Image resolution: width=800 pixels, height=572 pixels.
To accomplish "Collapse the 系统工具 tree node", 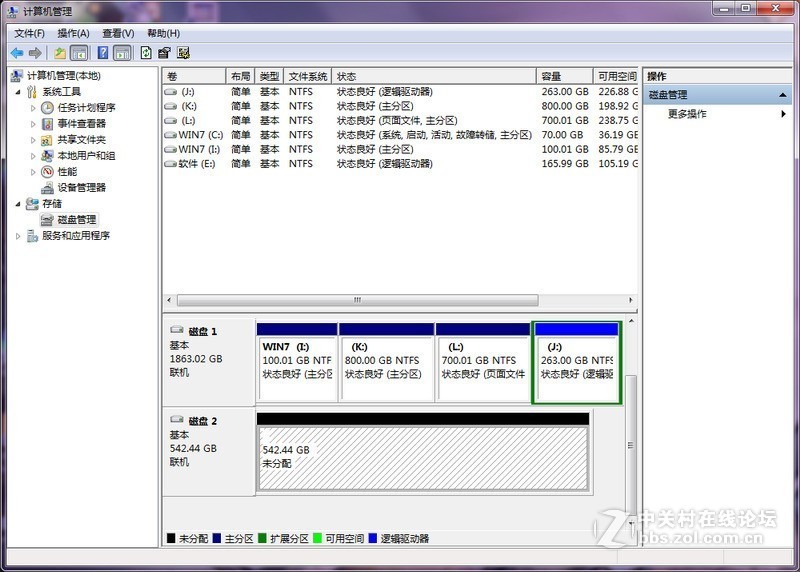I will coord(18,92).
